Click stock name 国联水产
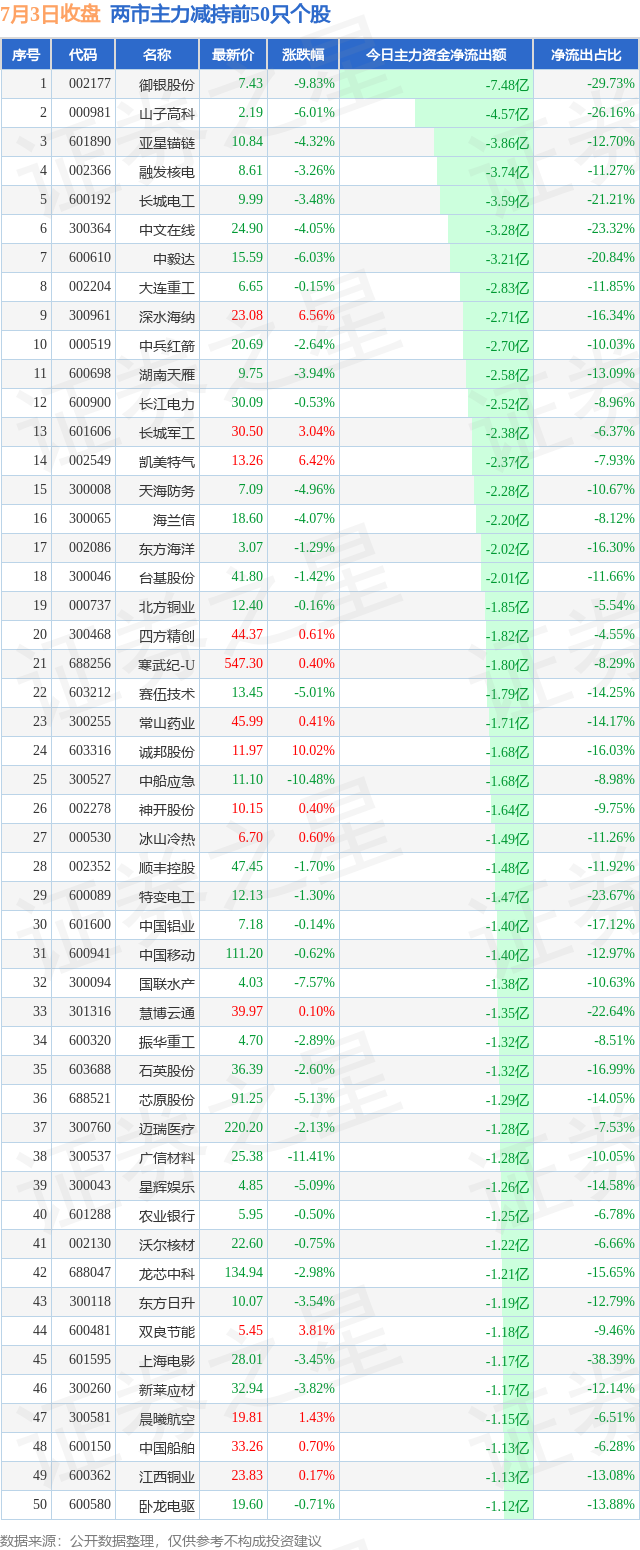The image size is (640, 1550). 167,983
